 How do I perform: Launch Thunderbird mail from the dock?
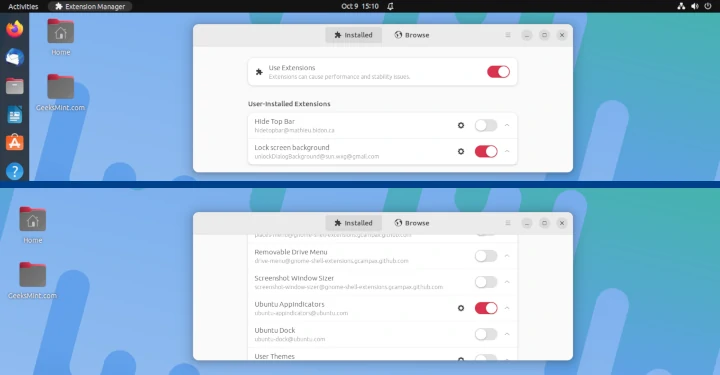[x=15, y=57]
